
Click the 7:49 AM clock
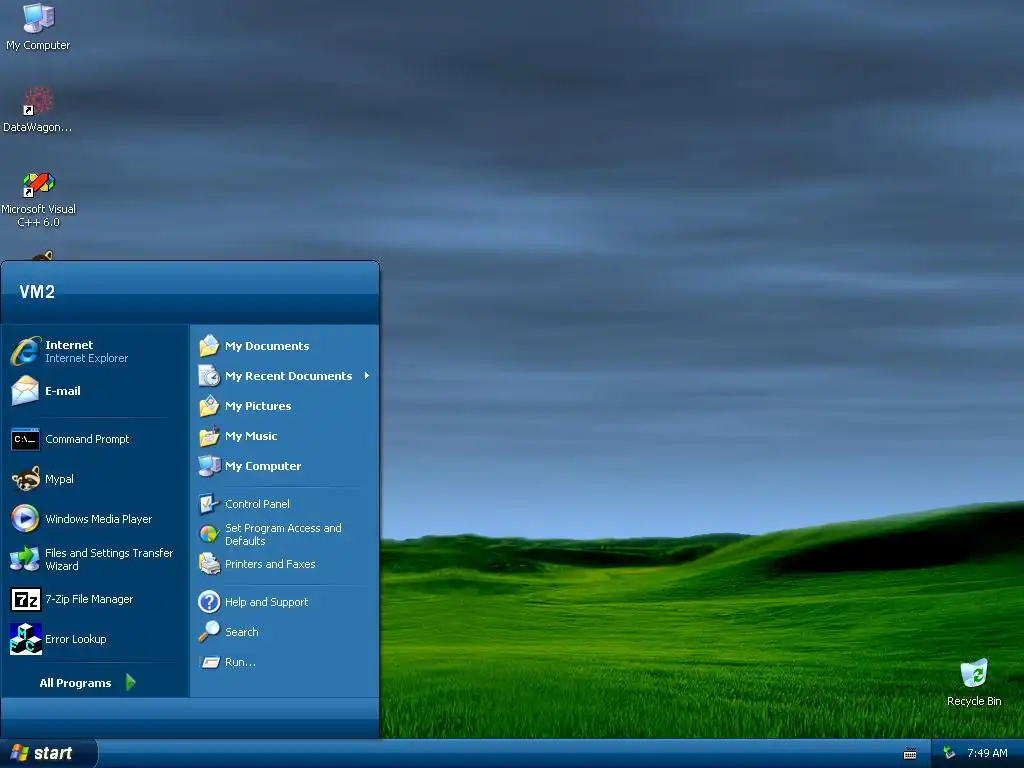coord(987,753)
